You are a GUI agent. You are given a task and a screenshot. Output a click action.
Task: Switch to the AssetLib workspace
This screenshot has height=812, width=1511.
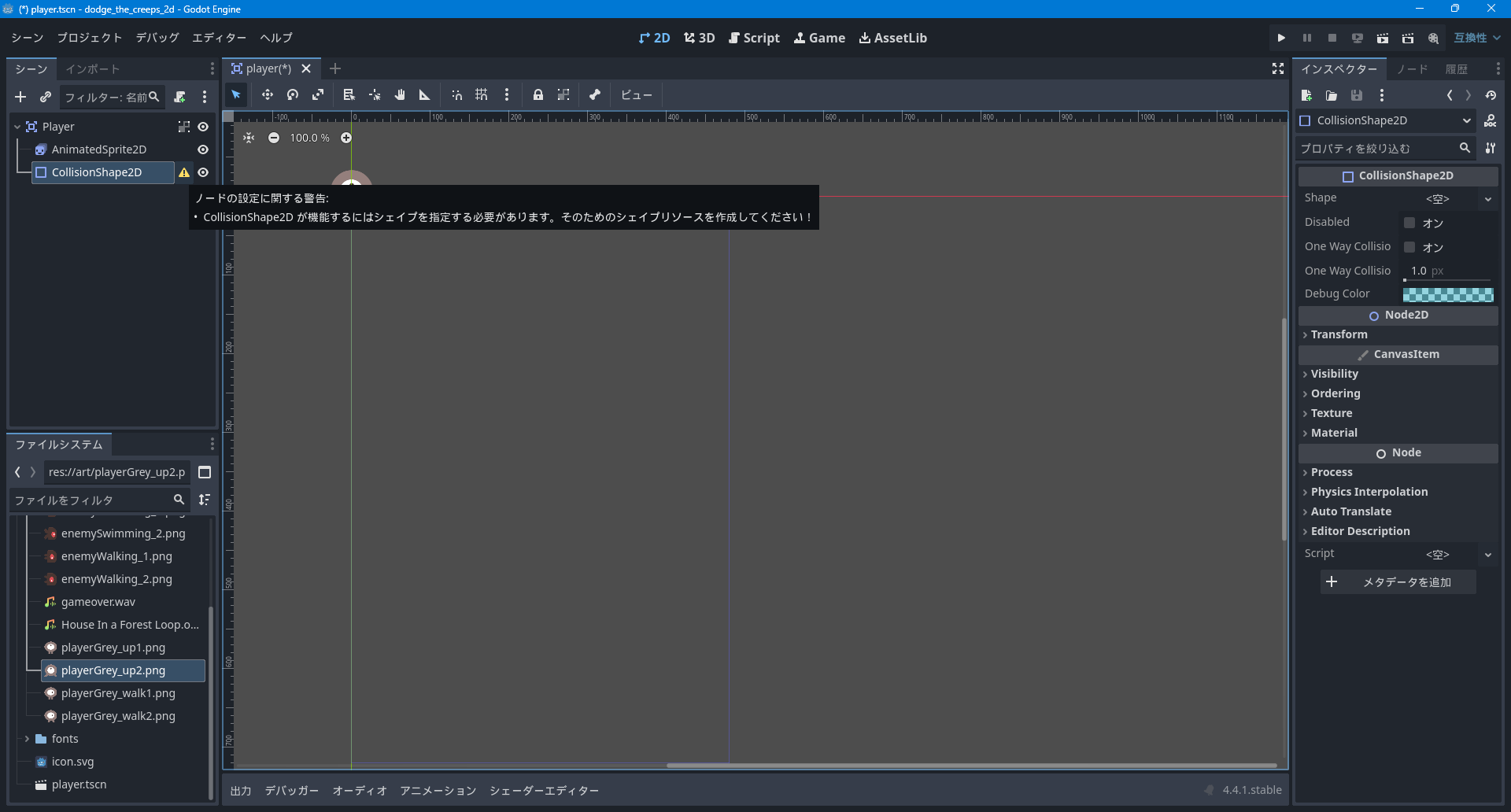(893, 38)
